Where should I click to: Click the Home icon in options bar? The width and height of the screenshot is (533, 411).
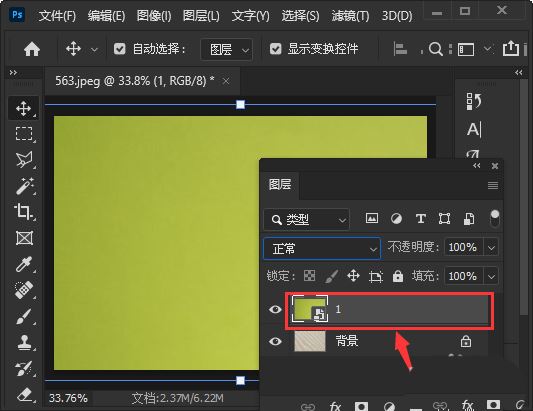click(x=32, y=49)
